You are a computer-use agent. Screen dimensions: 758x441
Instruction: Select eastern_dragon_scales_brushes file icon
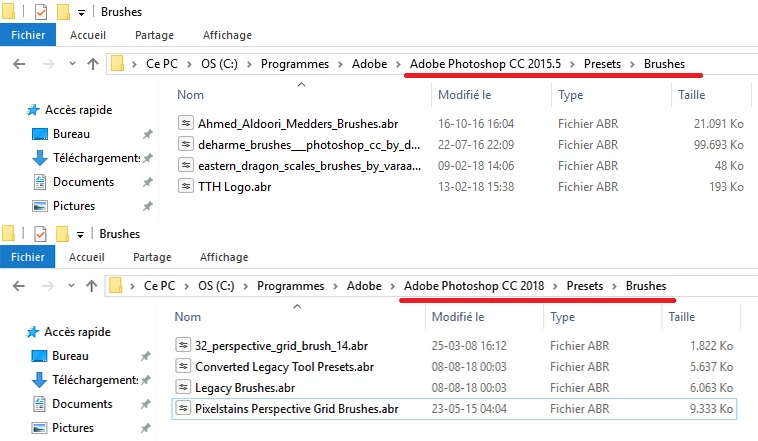point(186,165)
